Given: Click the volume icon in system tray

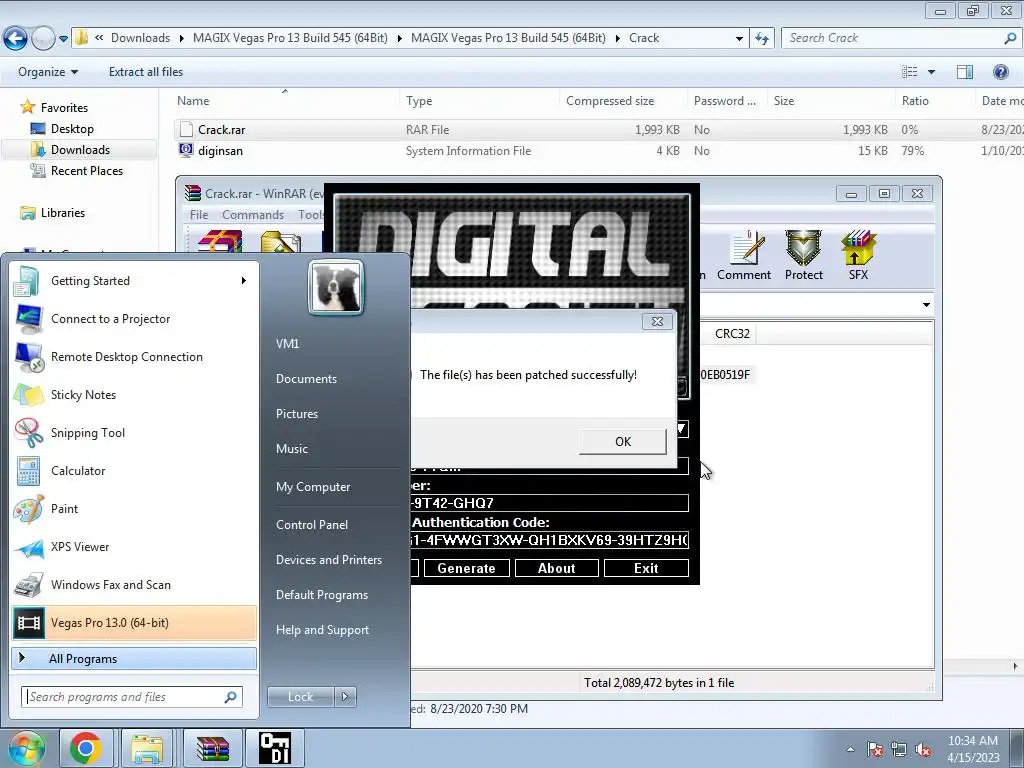Looking at the screenshot, I should [923, 749].
